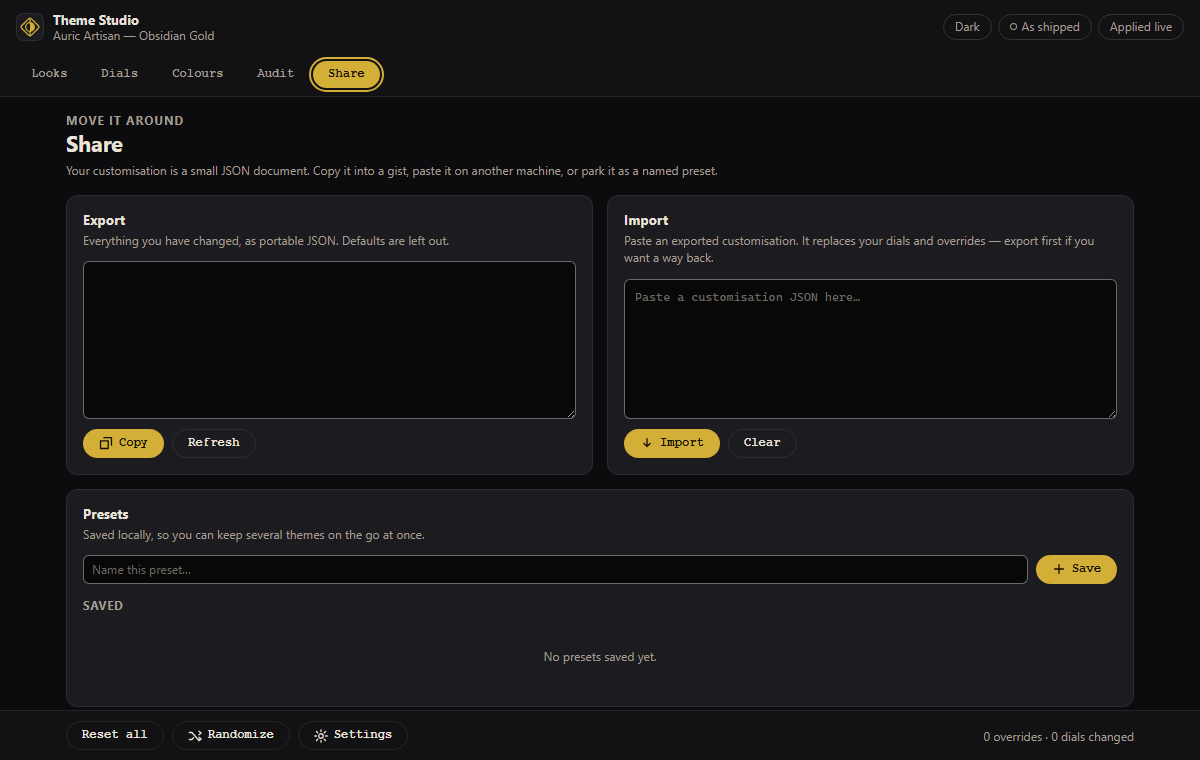Open the Dials tab
The height and width of the screenshot is (760, 1200).
pos(119,73)
